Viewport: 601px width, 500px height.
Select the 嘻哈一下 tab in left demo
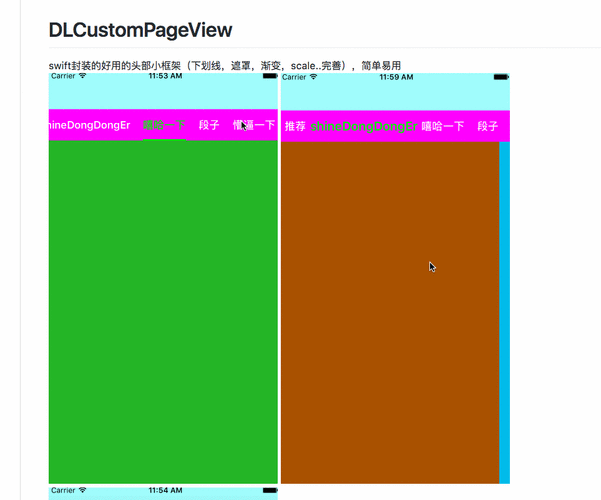pos(164,125)
